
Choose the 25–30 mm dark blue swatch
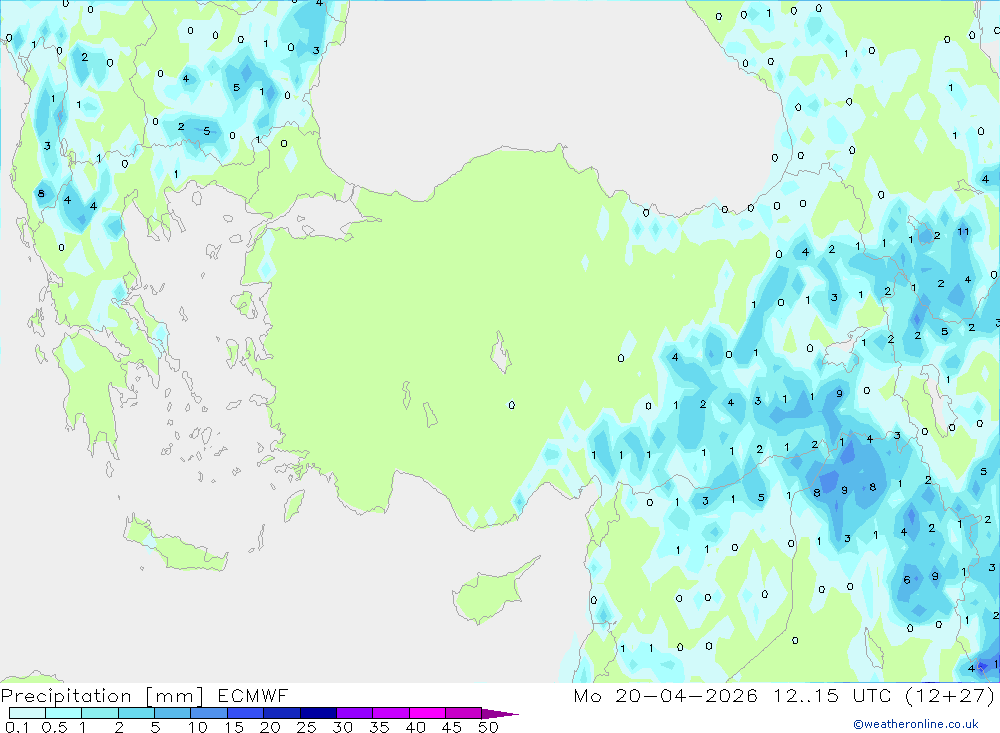tap(318, 713)
